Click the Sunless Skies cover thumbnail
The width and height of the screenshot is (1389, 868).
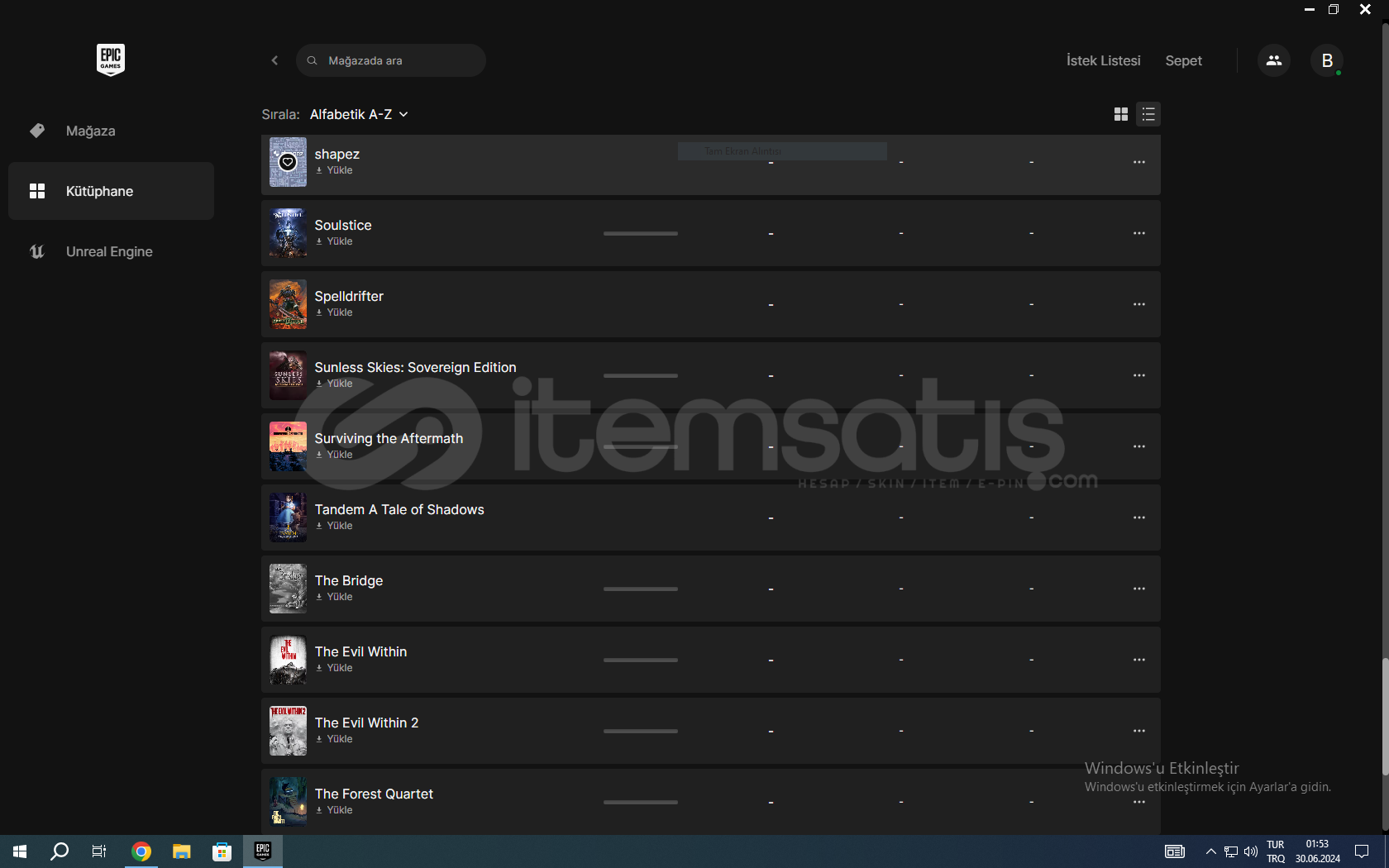288,375
